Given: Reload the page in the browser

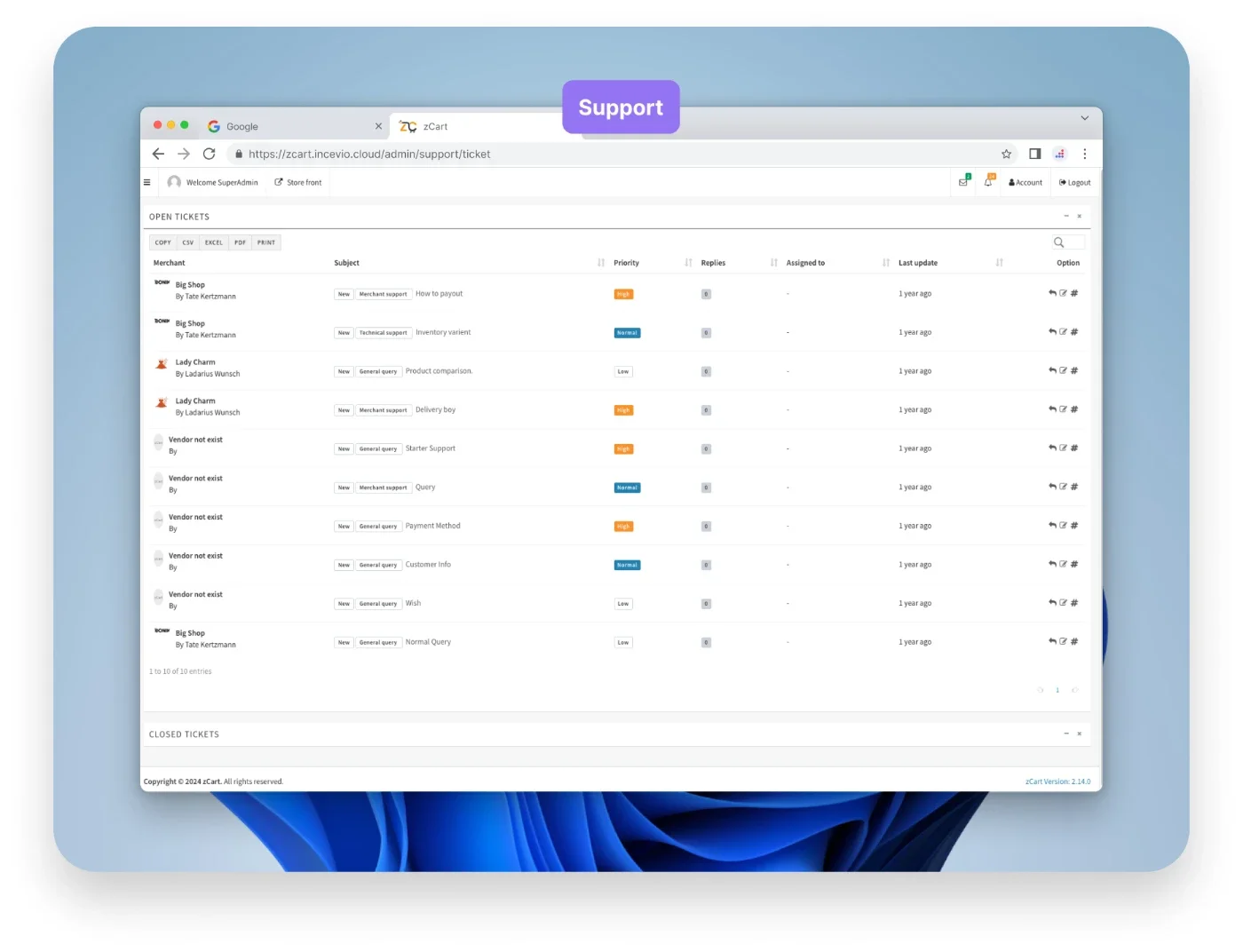Looking at the screenshot, I should [210, 154].
